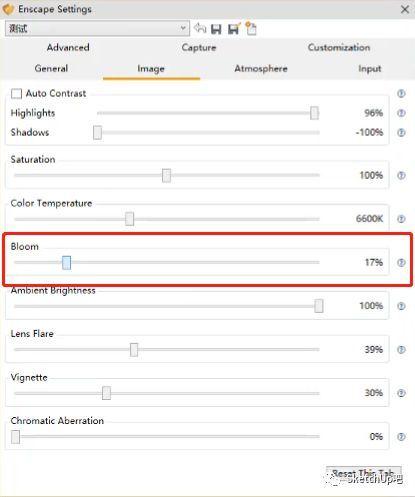This screenshot has width=415, height=497.
Task: Go to the Capture tab
Action: click(x=199, y=47)
